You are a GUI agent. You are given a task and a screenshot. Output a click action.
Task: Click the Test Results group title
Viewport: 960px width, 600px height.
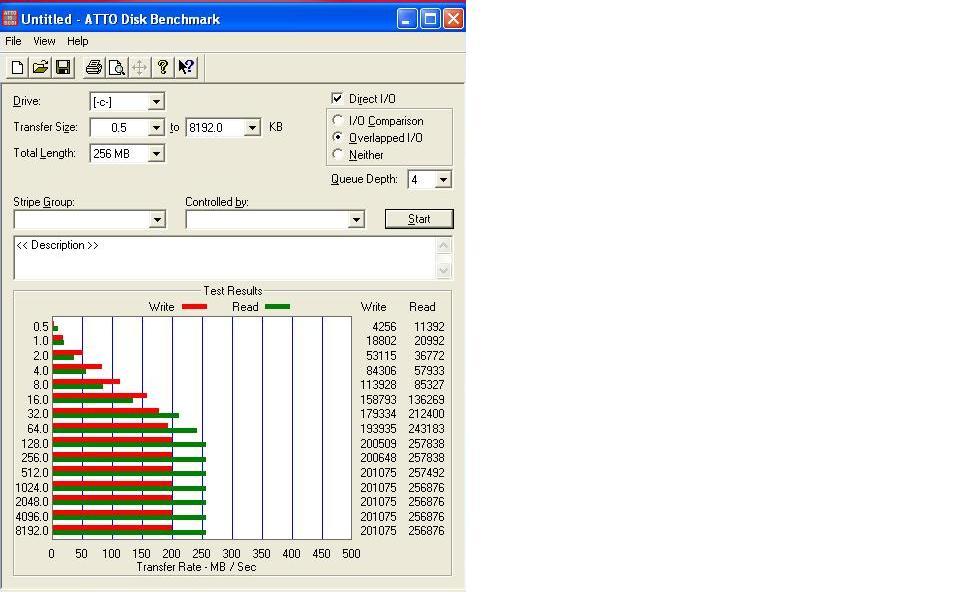tap(233, 291)
